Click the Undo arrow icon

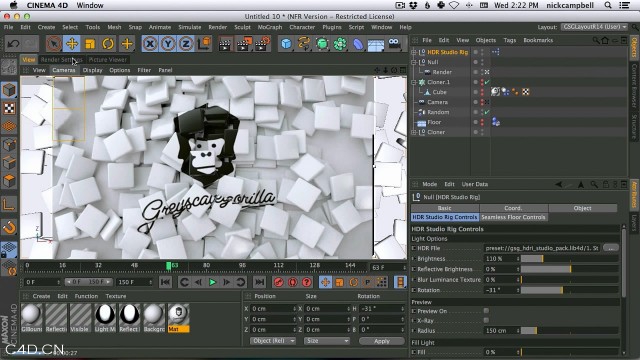[13, 44]
